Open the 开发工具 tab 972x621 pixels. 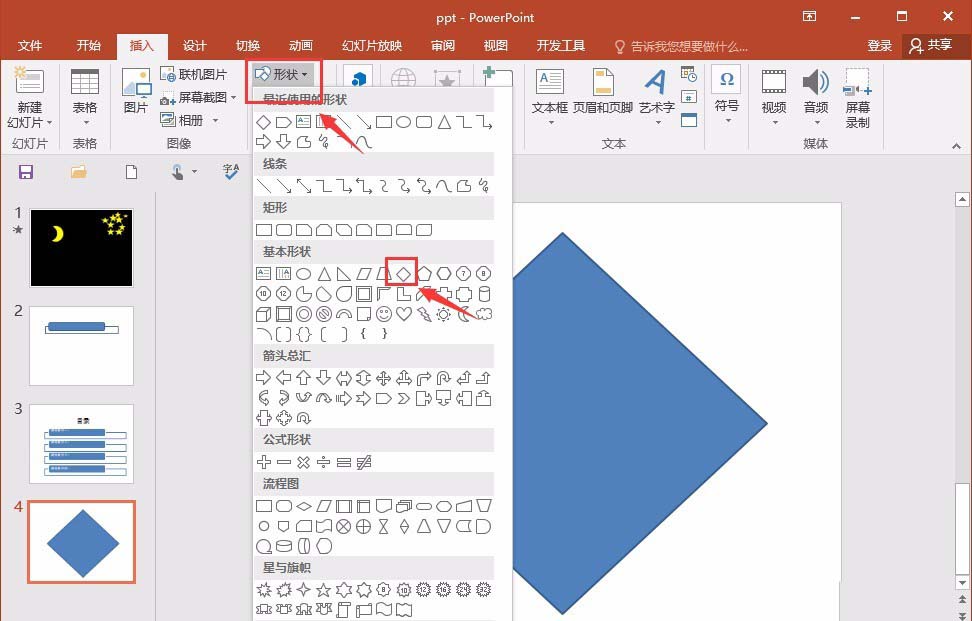(561, 46)
